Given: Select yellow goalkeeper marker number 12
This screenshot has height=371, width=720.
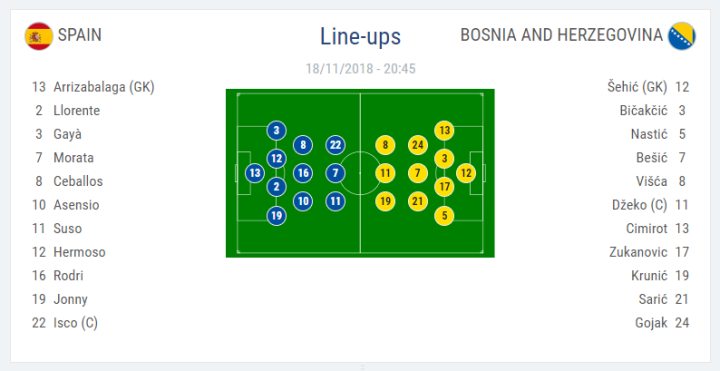Looking at the screenshot, I should [x=466, y=173].
